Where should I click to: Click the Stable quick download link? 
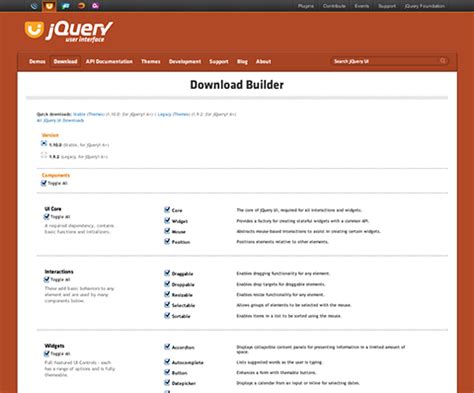tap(79, 114)
